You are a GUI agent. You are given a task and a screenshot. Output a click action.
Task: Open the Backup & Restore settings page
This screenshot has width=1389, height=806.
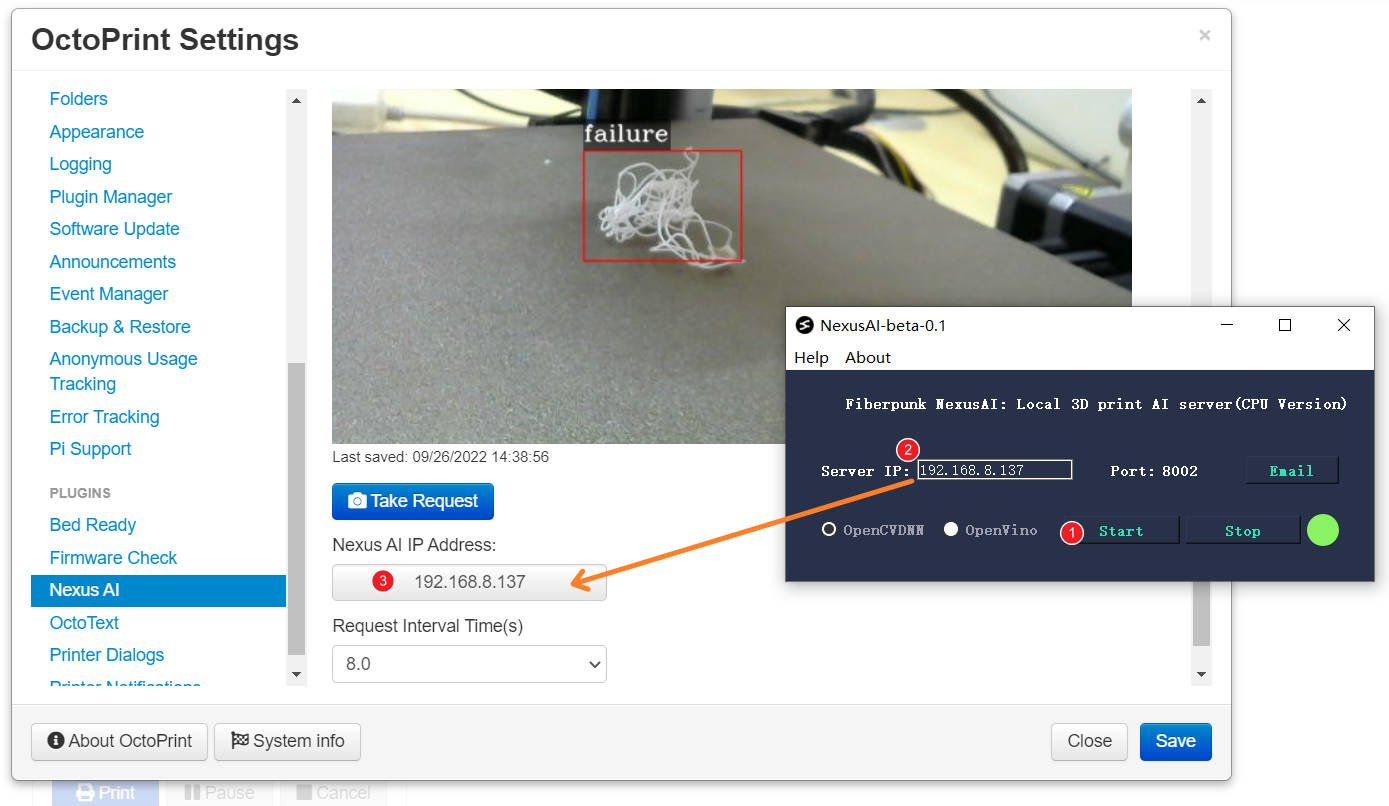point(120,326)
